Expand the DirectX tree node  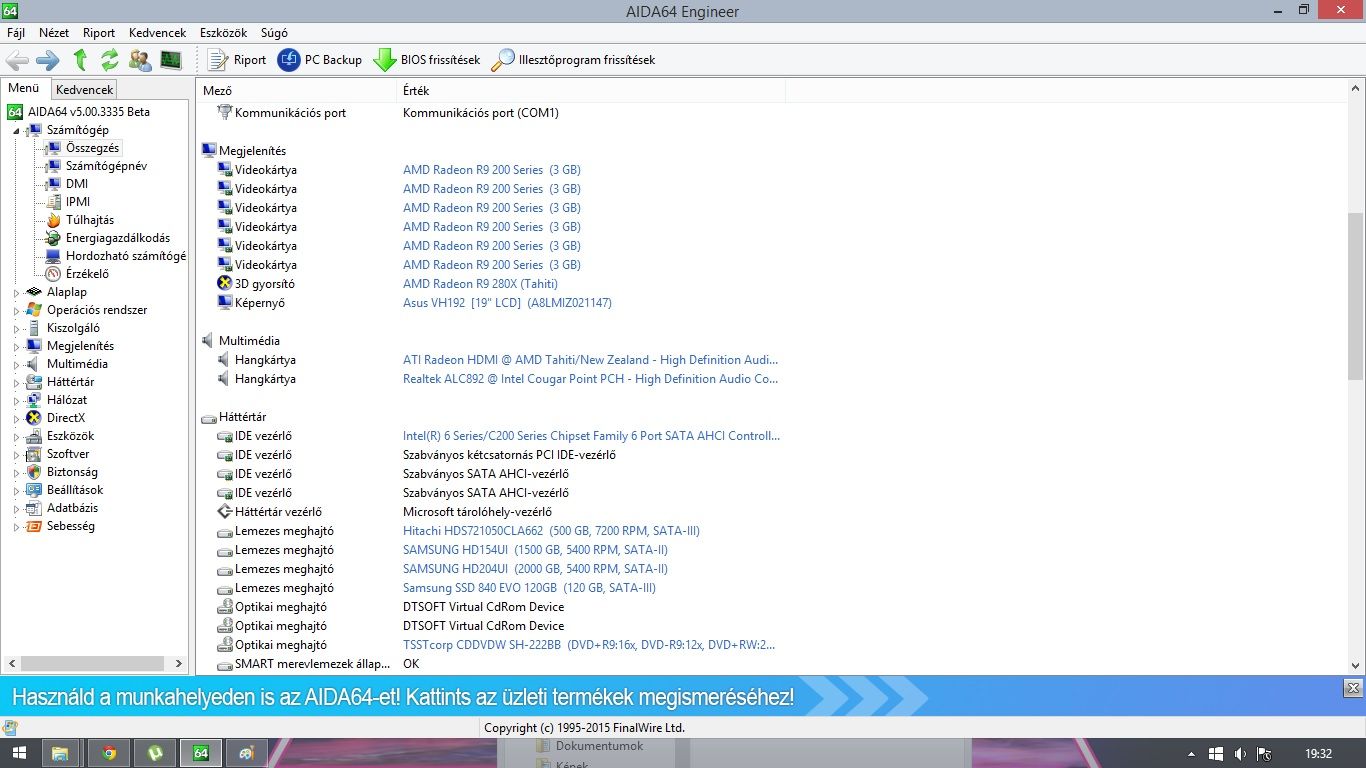point(17,418)
